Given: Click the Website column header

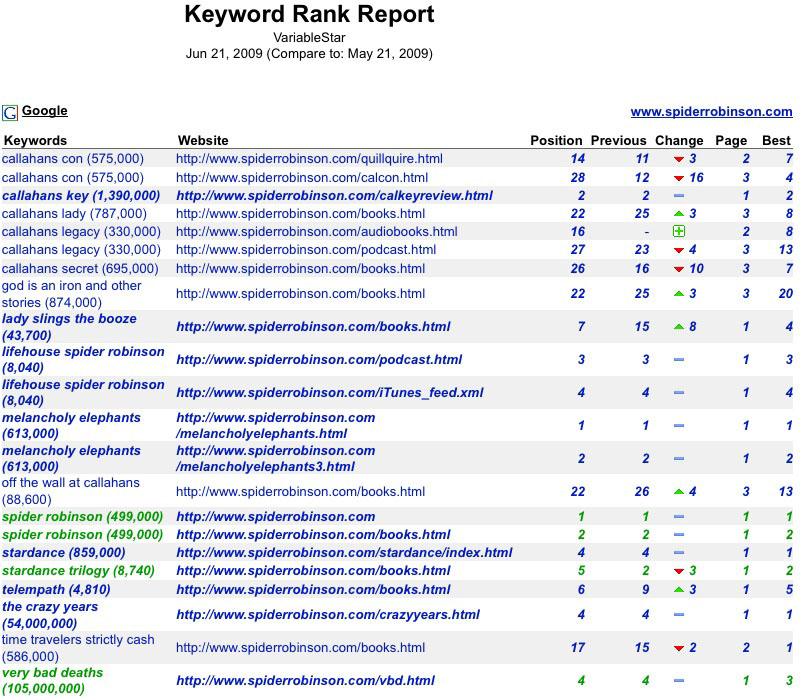Looking at the screenshot, I should [x=203, y=140].
